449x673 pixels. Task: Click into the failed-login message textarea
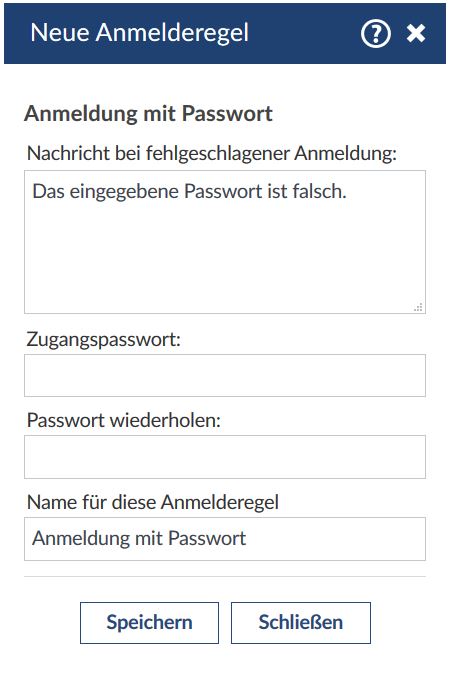coord(225,242)
